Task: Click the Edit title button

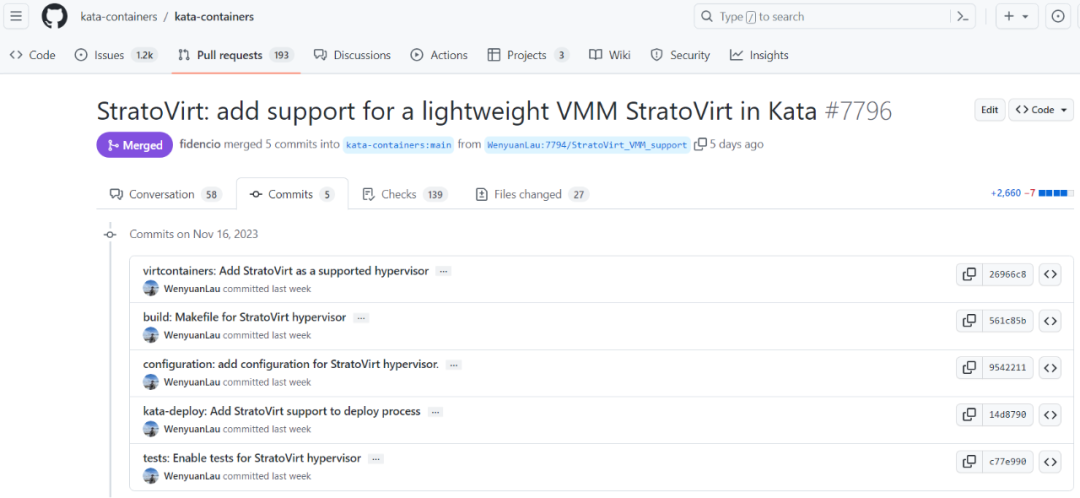Action: click(989, 110)
